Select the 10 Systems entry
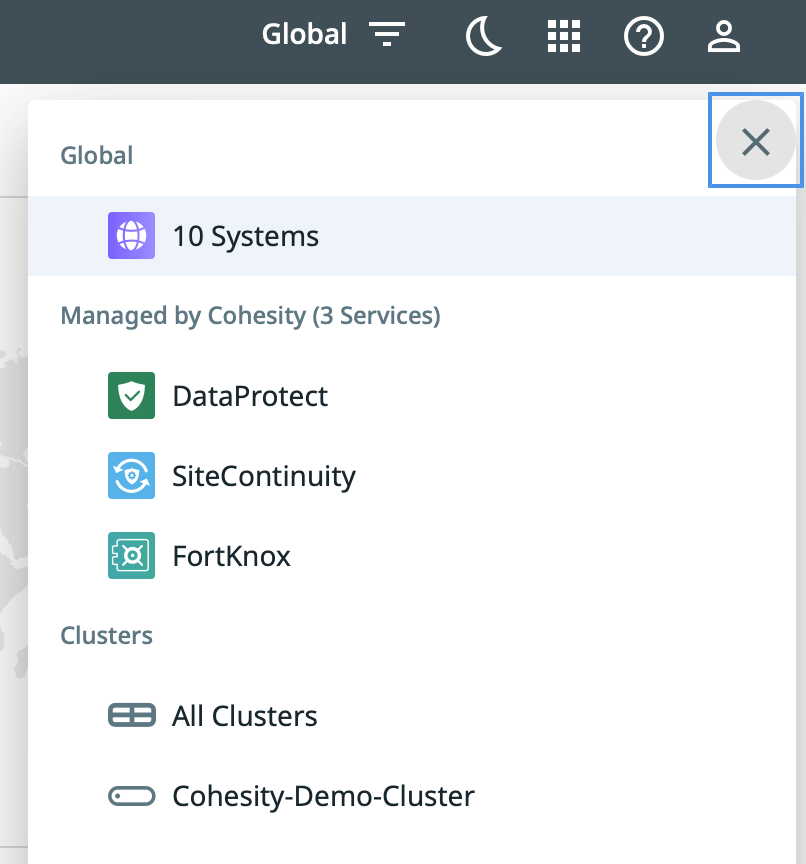Viewport: 806px width, 864px height. [x=246, y=236]
